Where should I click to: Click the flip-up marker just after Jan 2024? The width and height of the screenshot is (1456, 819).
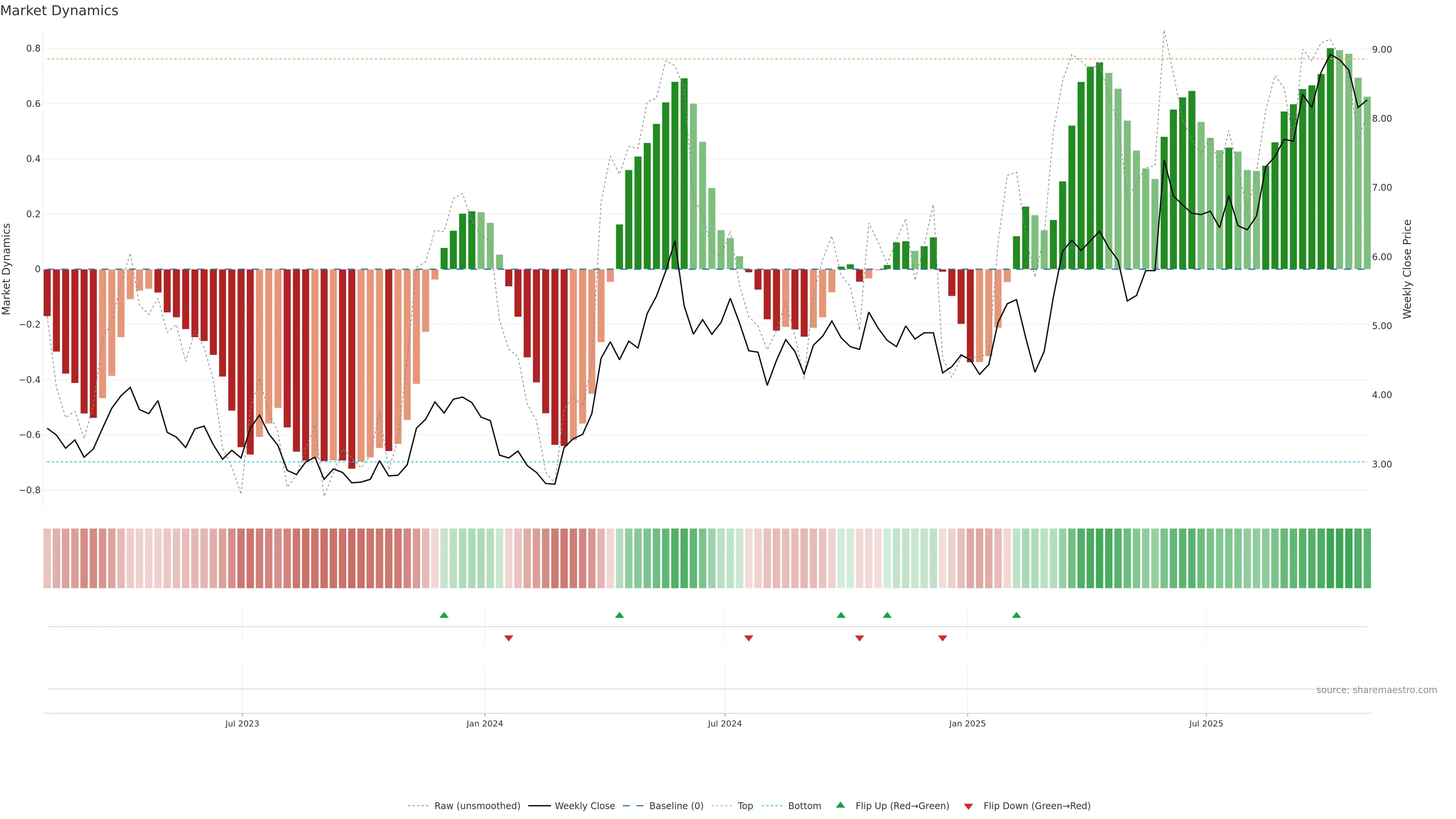coord(619,615)
